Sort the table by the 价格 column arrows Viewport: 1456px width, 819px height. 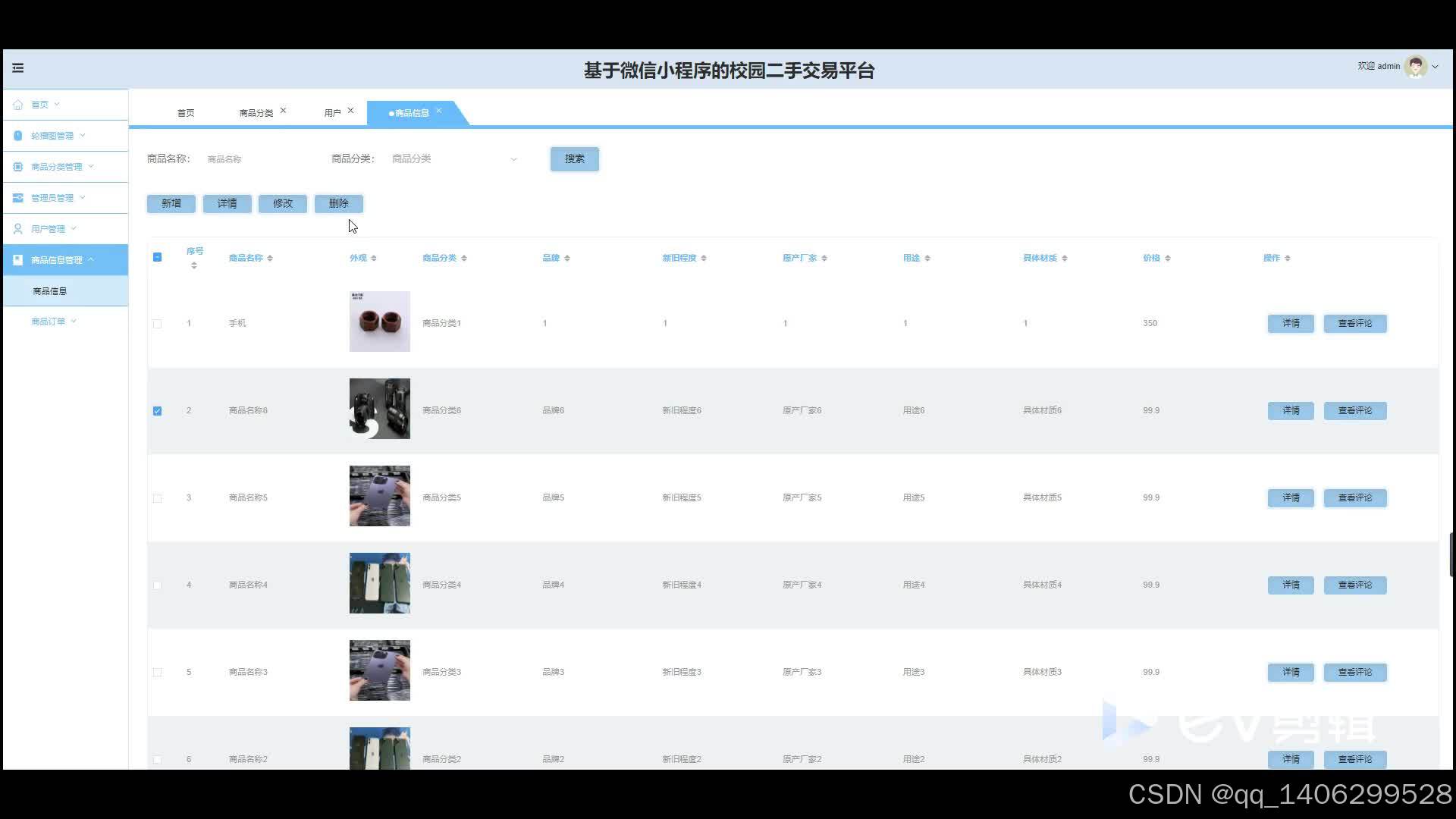pos(1168,259)
